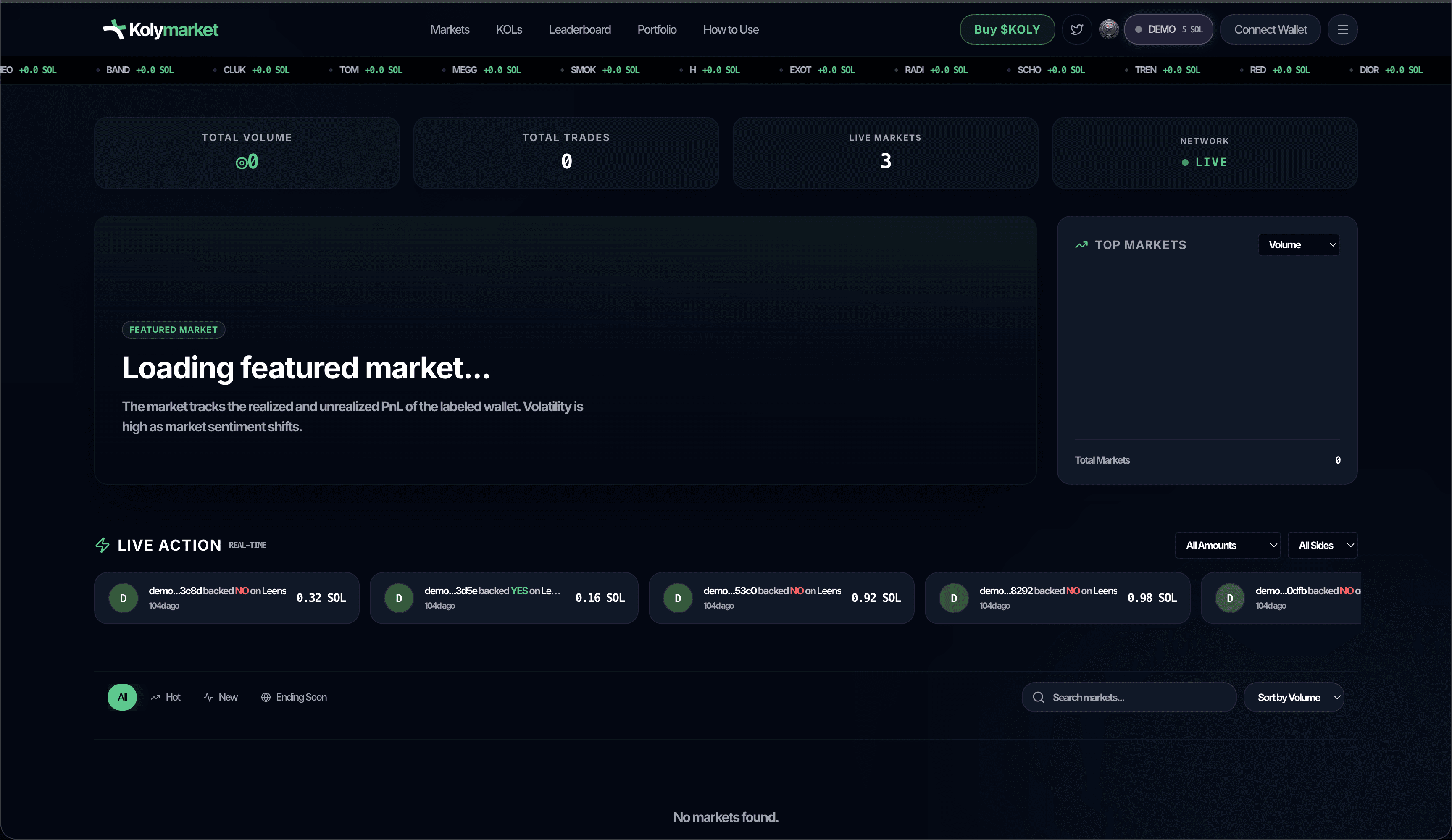This screenshot has width=1452, height=840.
Task: Open the Sort by Volume dropdown
Action: [x=1294, y=697]
